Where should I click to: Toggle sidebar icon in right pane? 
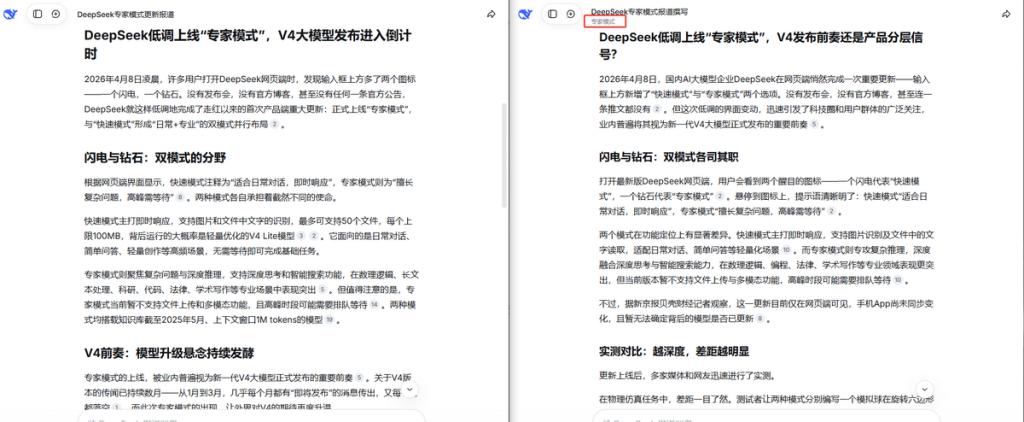tap(553, 15)
